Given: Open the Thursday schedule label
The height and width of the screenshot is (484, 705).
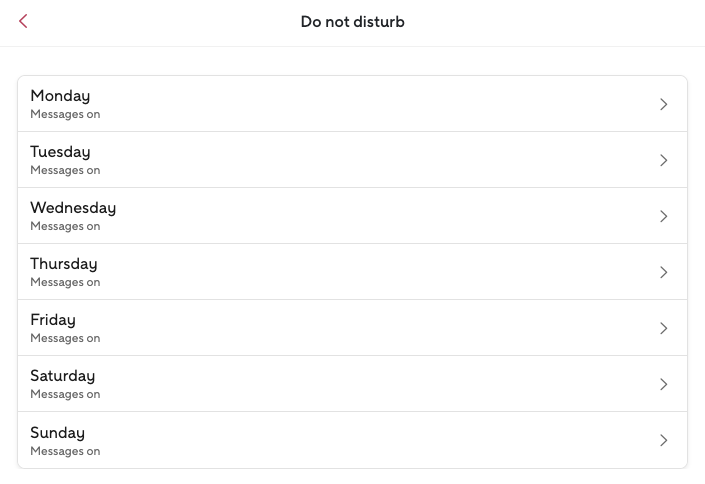Looking at the screenshot, I should pyautogui.click(x=64, y=264).
